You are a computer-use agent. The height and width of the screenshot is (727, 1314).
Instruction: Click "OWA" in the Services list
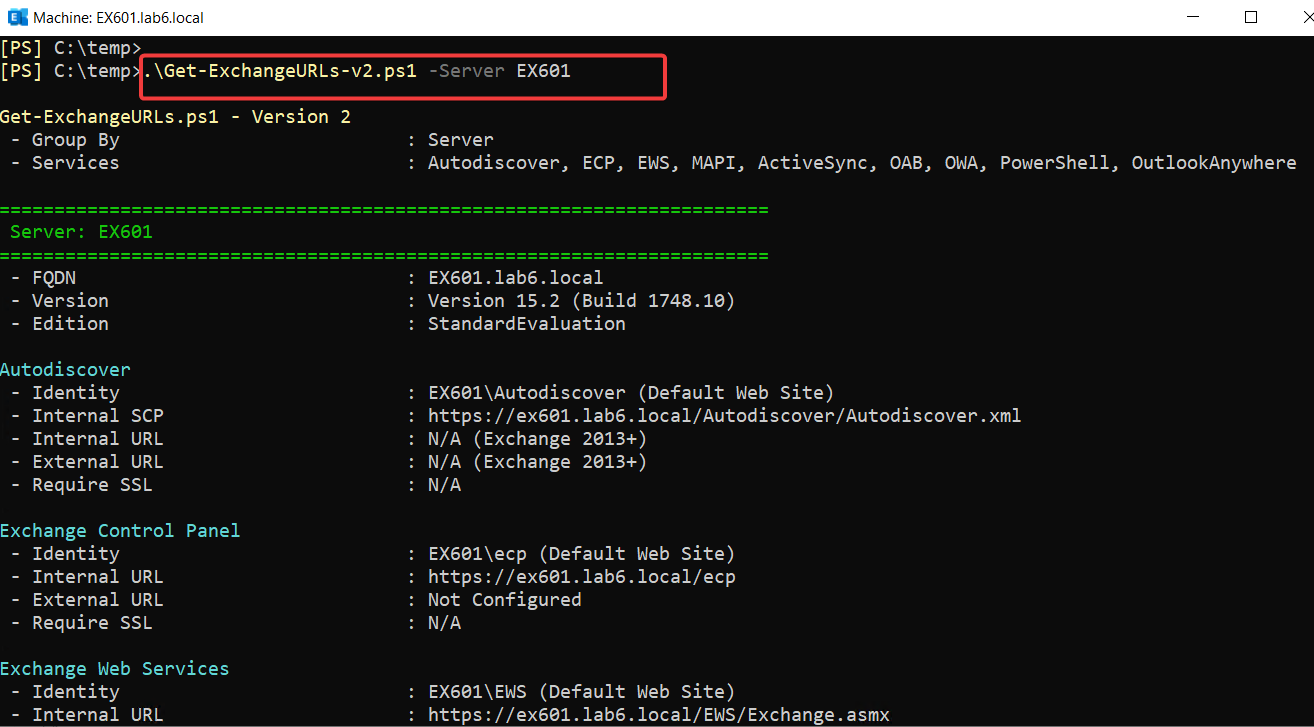tap(961, 163)
